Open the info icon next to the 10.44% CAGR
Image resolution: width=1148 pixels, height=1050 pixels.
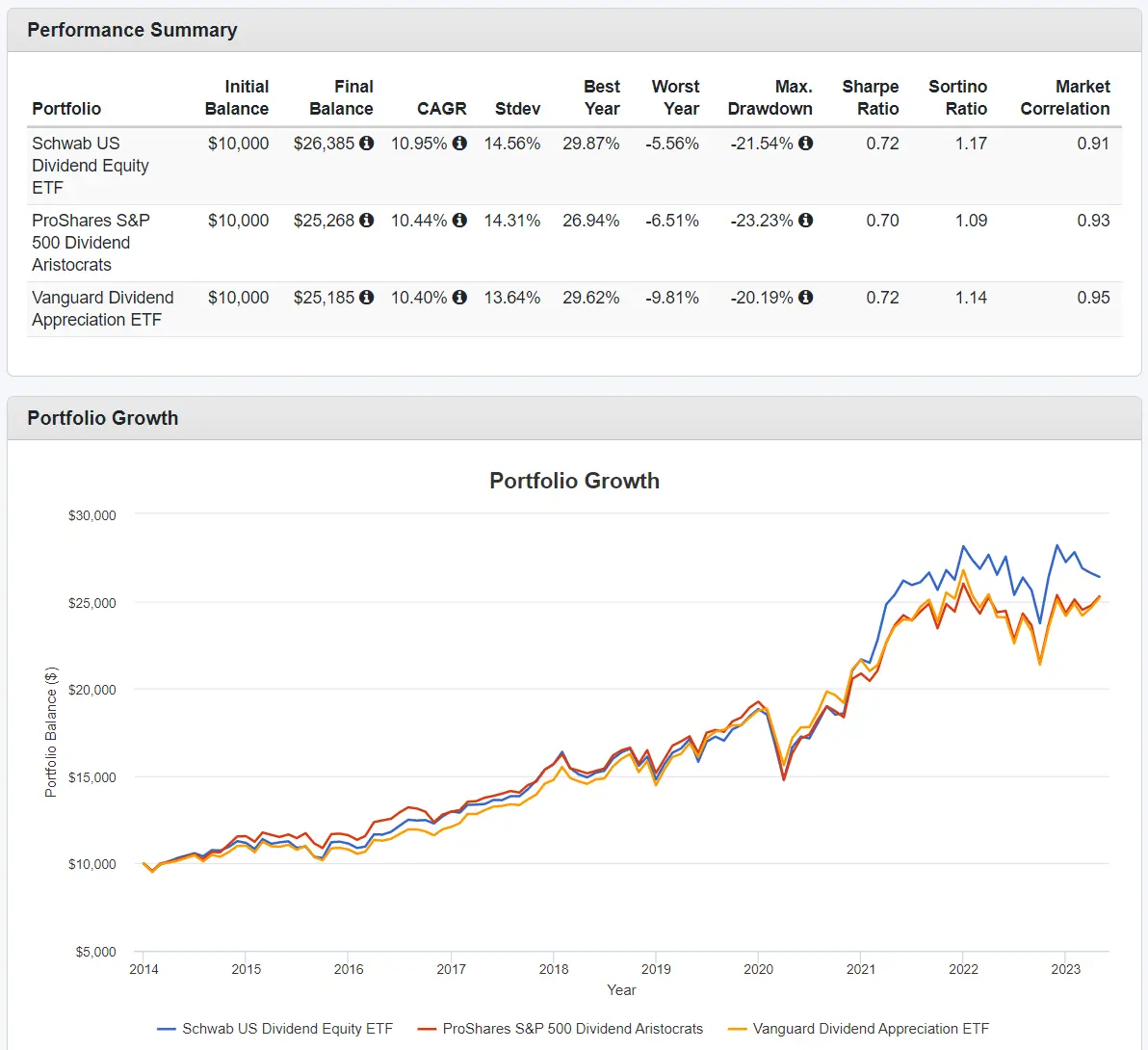click(x=459, y=220)
